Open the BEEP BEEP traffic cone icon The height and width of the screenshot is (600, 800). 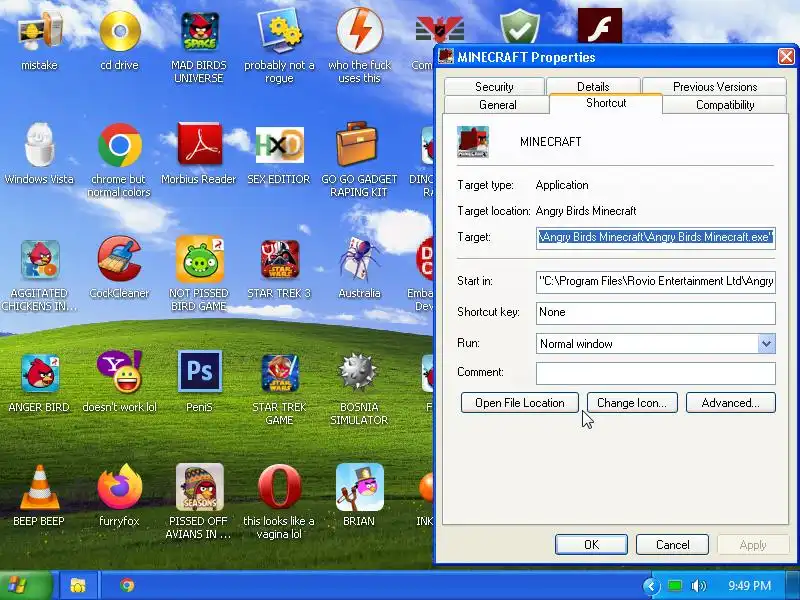click(40, 488)
